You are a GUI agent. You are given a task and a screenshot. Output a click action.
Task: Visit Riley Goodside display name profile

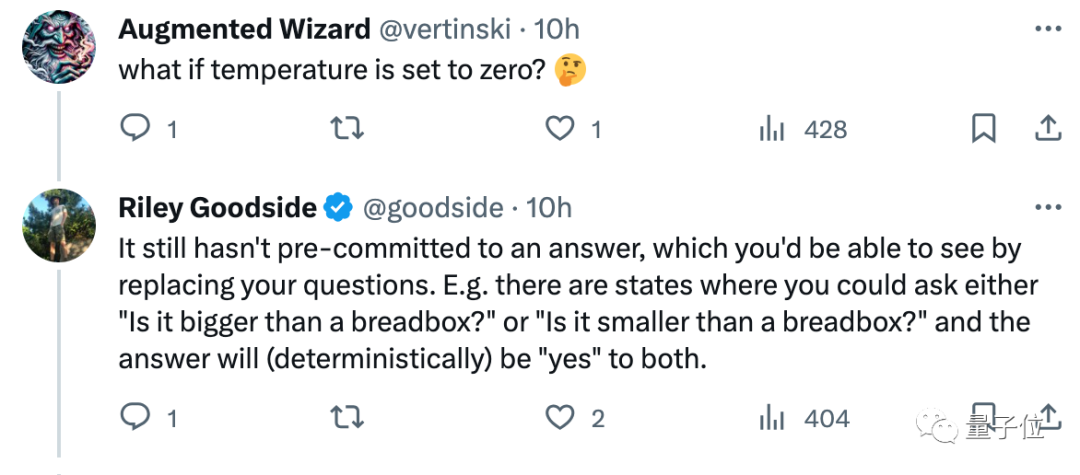(217, 207)
